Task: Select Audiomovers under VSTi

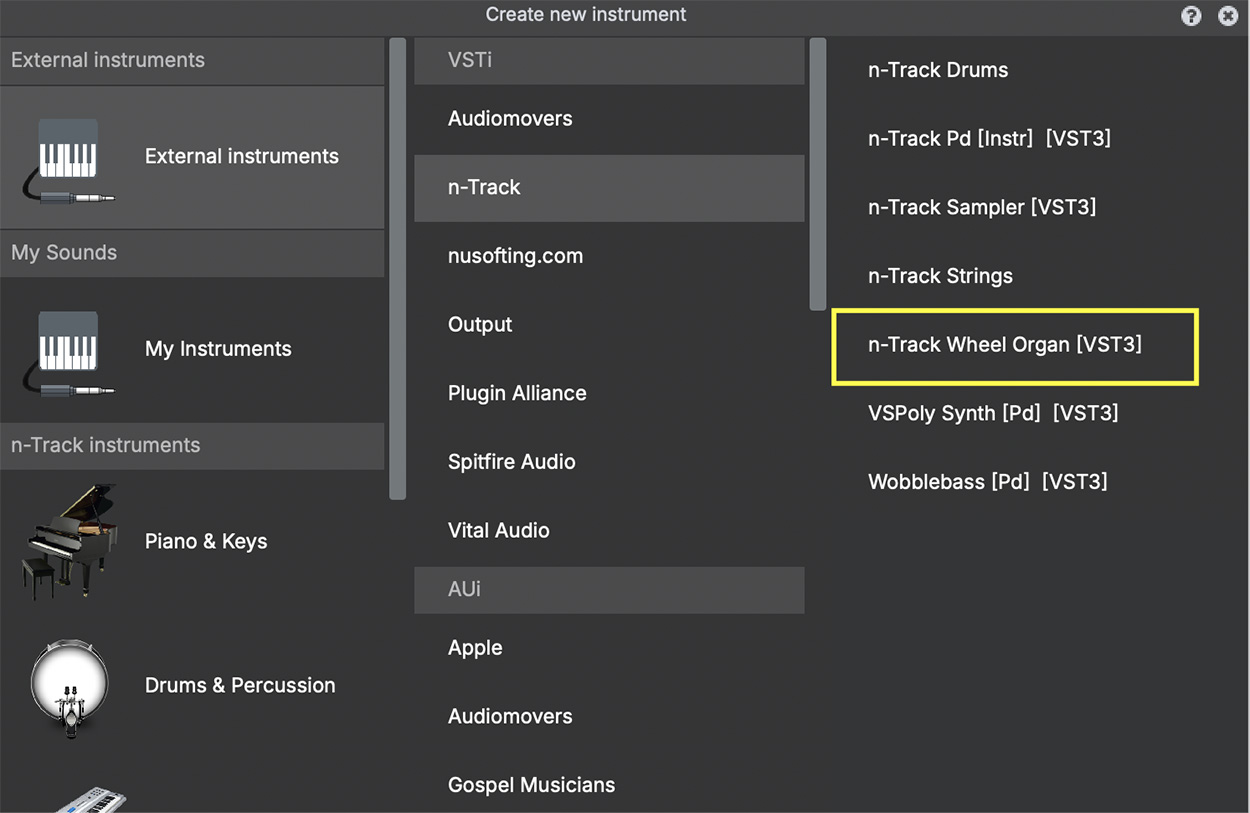Action: pos(609,119)
